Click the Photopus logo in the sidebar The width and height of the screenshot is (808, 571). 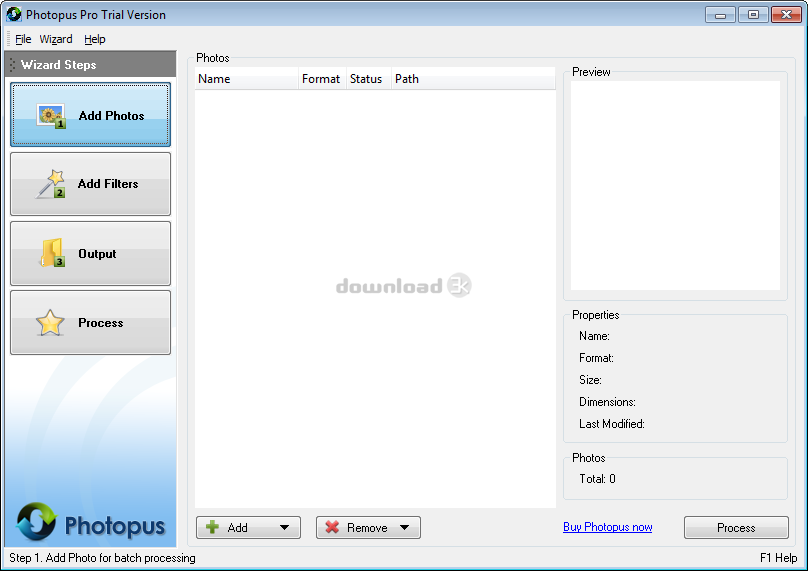click(x=91, y=523)
